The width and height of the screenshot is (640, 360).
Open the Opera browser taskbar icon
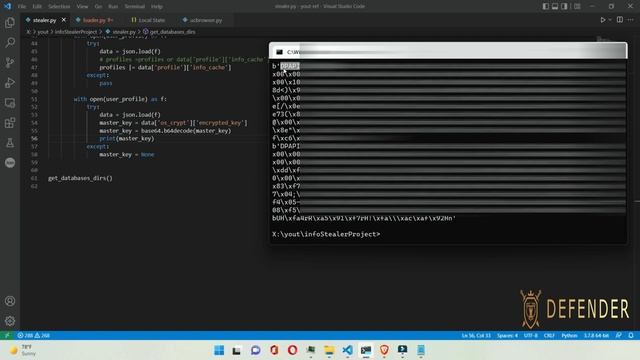pos(293,350)
